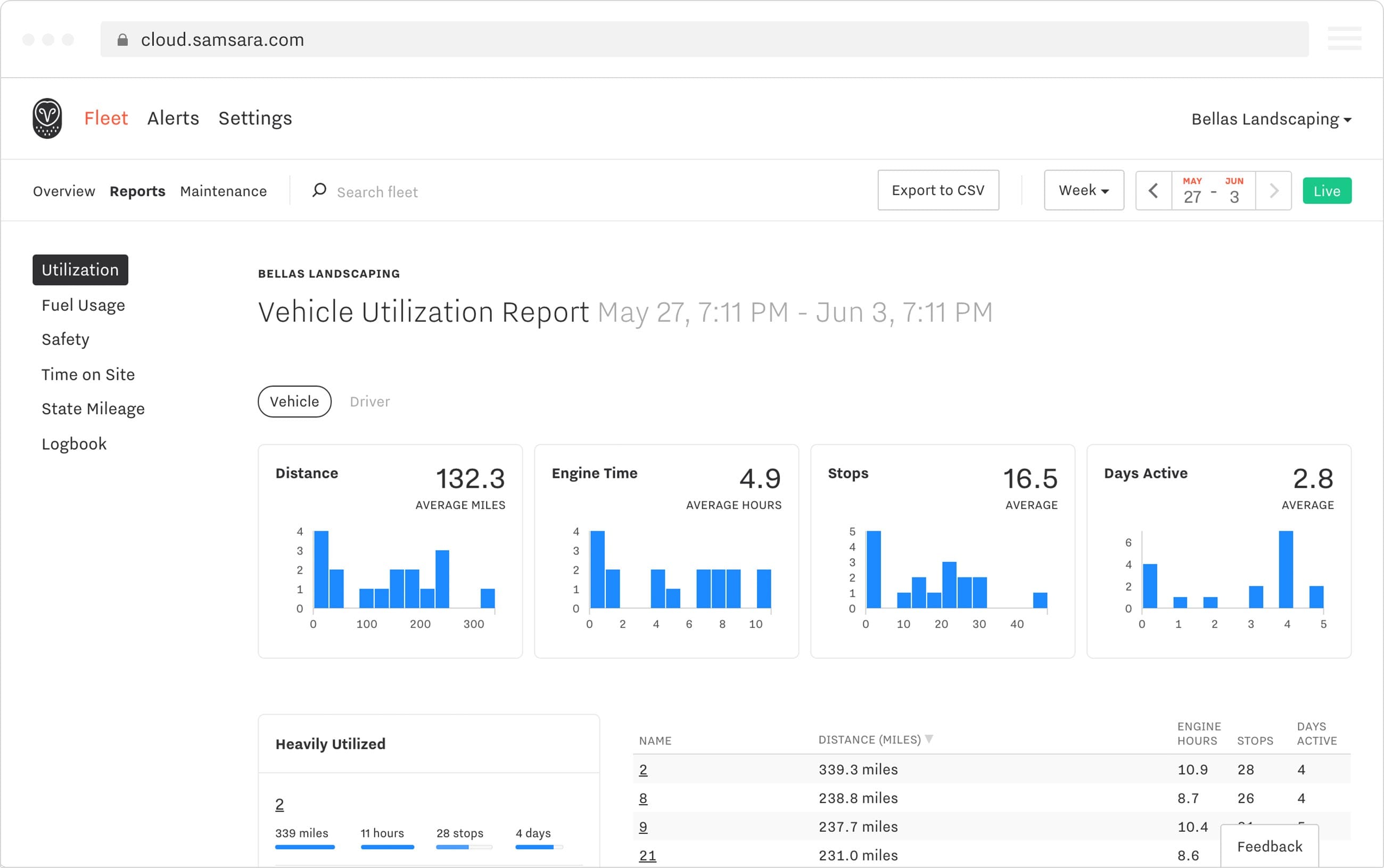This screenshot has height=868, width=1384.
Task: Click the padlock icon in address bar
Action: pos(122,39)
